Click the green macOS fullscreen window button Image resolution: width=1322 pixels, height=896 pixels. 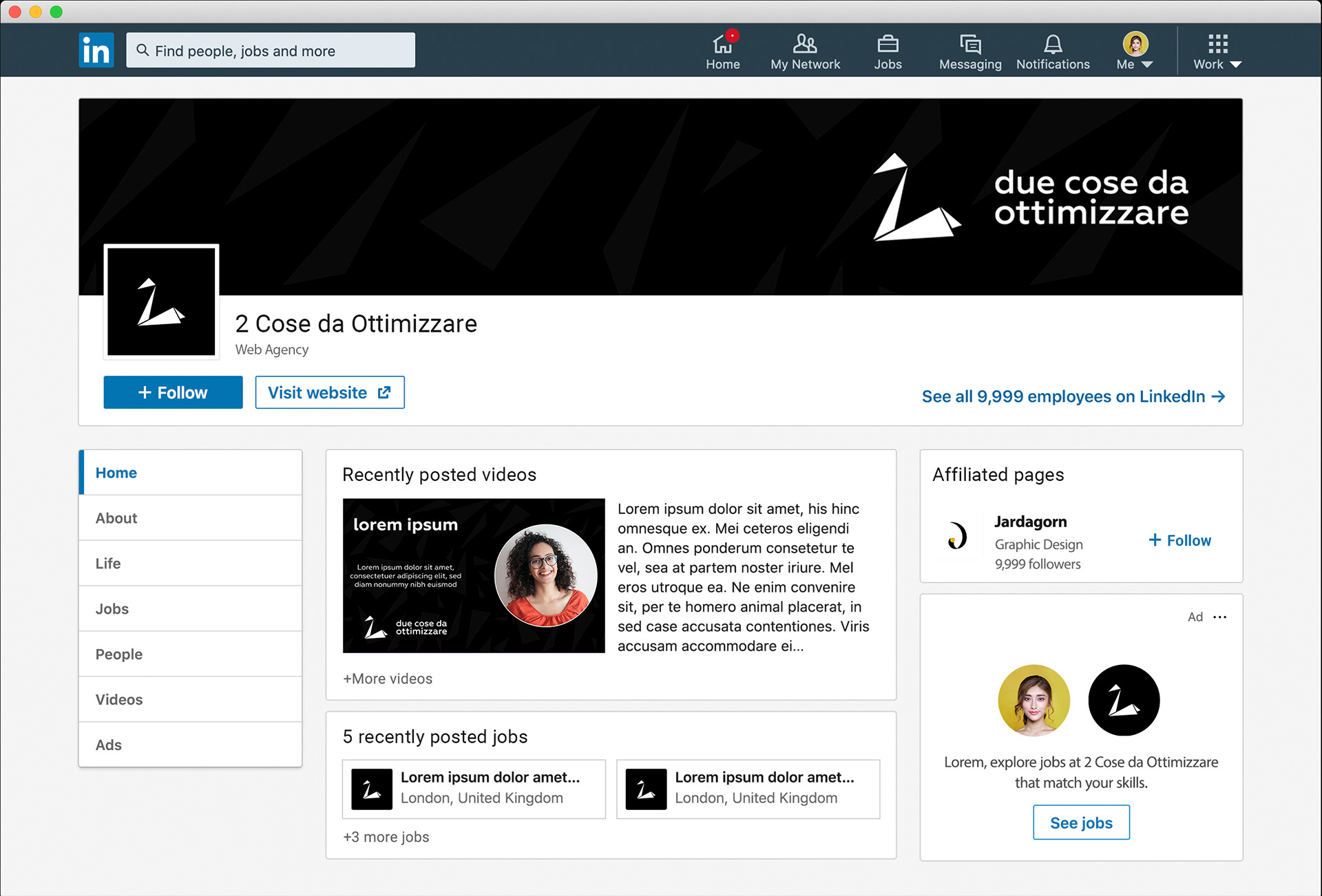(56, 12)
